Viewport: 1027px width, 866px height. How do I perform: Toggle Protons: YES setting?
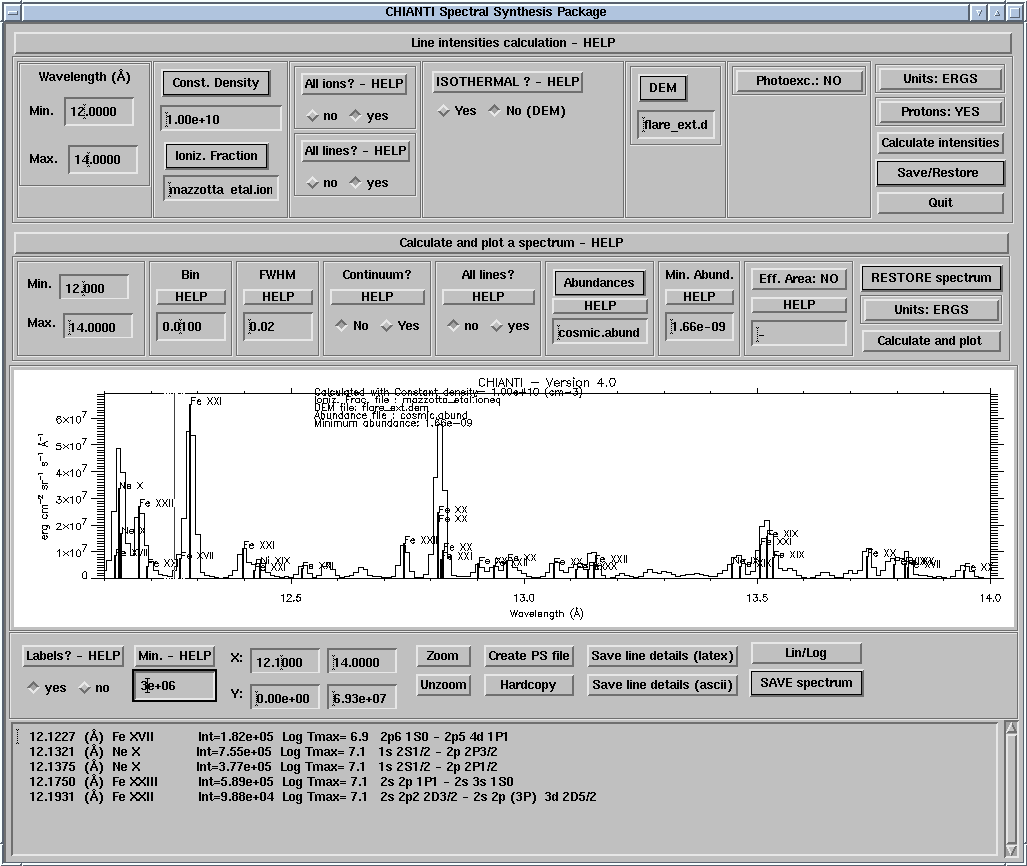pos(939,112)
